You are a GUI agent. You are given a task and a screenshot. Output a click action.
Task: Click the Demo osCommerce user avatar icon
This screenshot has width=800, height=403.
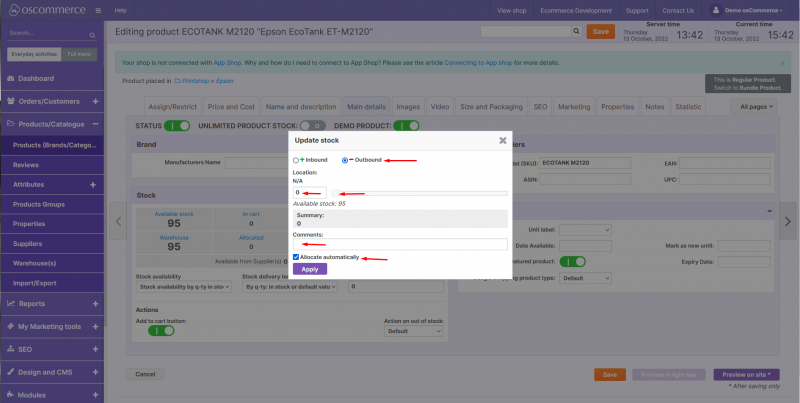tap(717, 10)
